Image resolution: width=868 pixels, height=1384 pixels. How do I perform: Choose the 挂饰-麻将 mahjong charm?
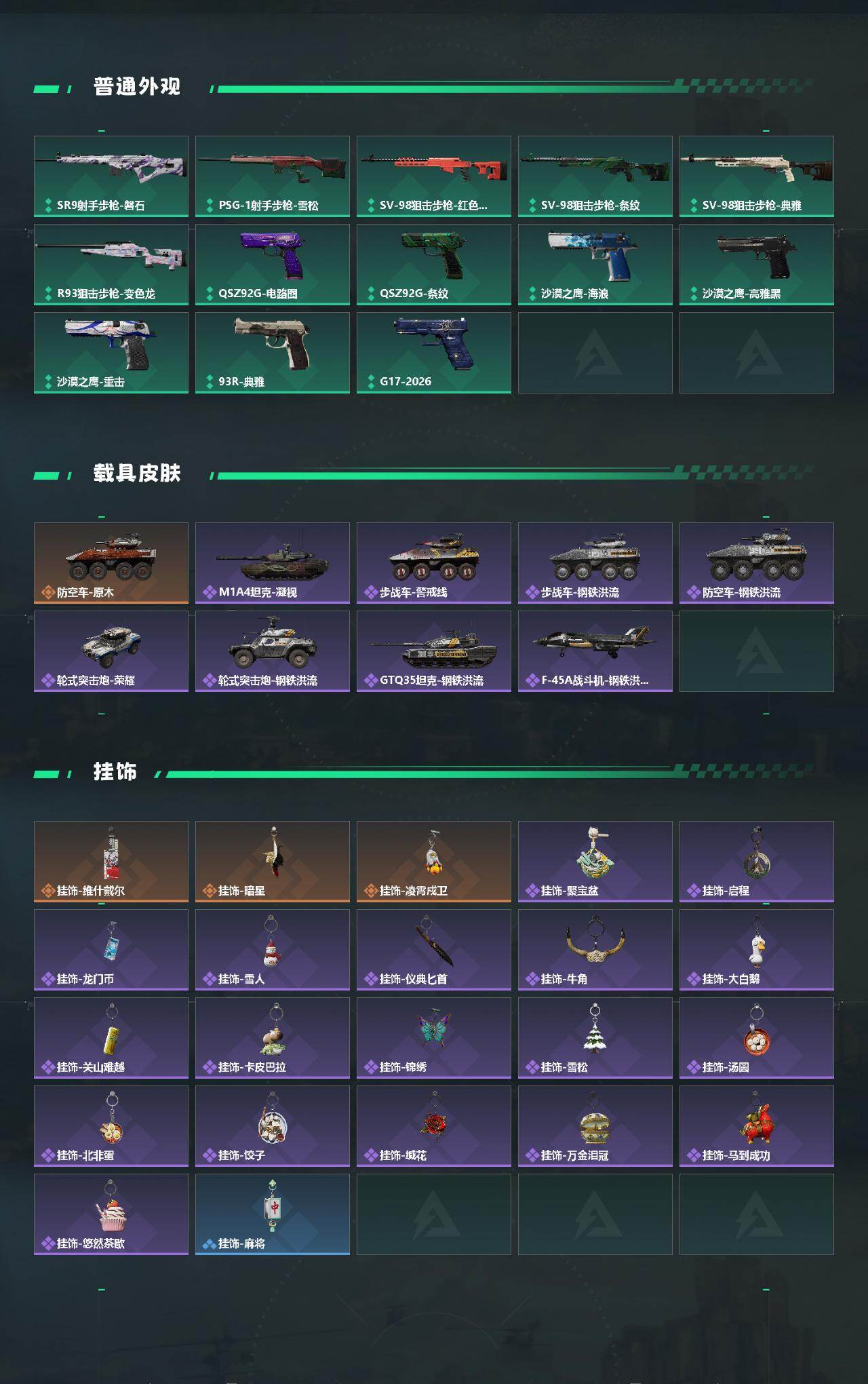[x=273, y=1214]
